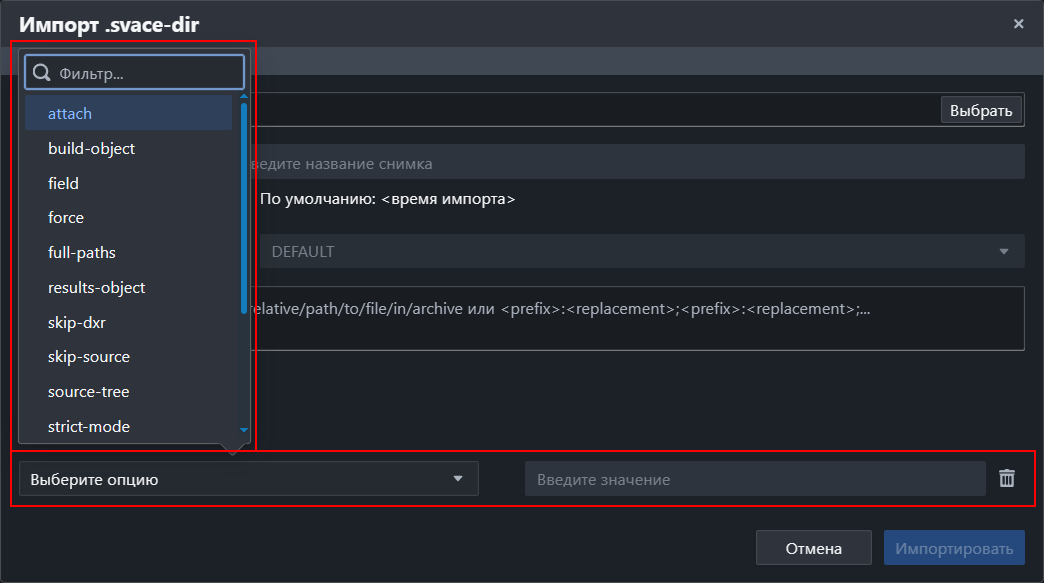This screenshot has height=583, width=1044.
Task: Delete the option row with trash icon
Action: tap(1007, 479)
